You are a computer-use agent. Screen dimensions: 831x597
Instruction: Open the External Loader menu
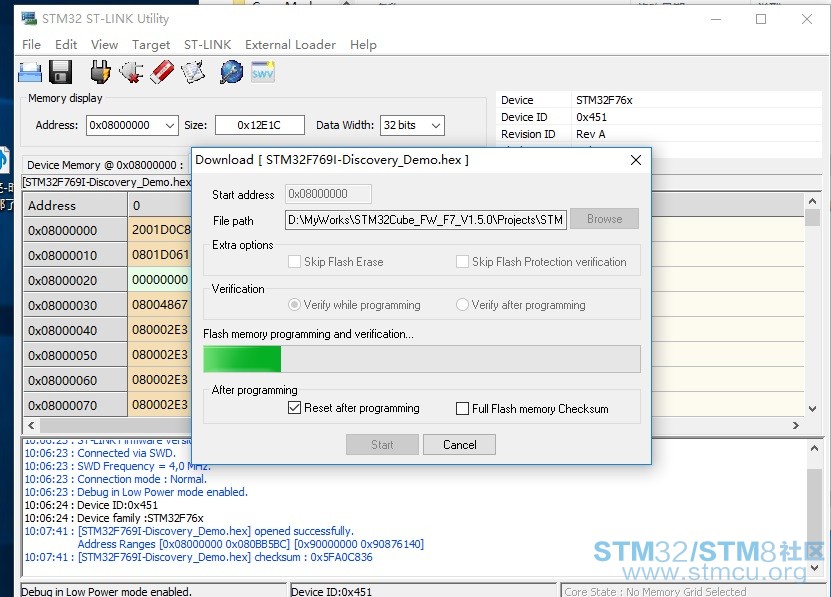[x=290, y=45]
